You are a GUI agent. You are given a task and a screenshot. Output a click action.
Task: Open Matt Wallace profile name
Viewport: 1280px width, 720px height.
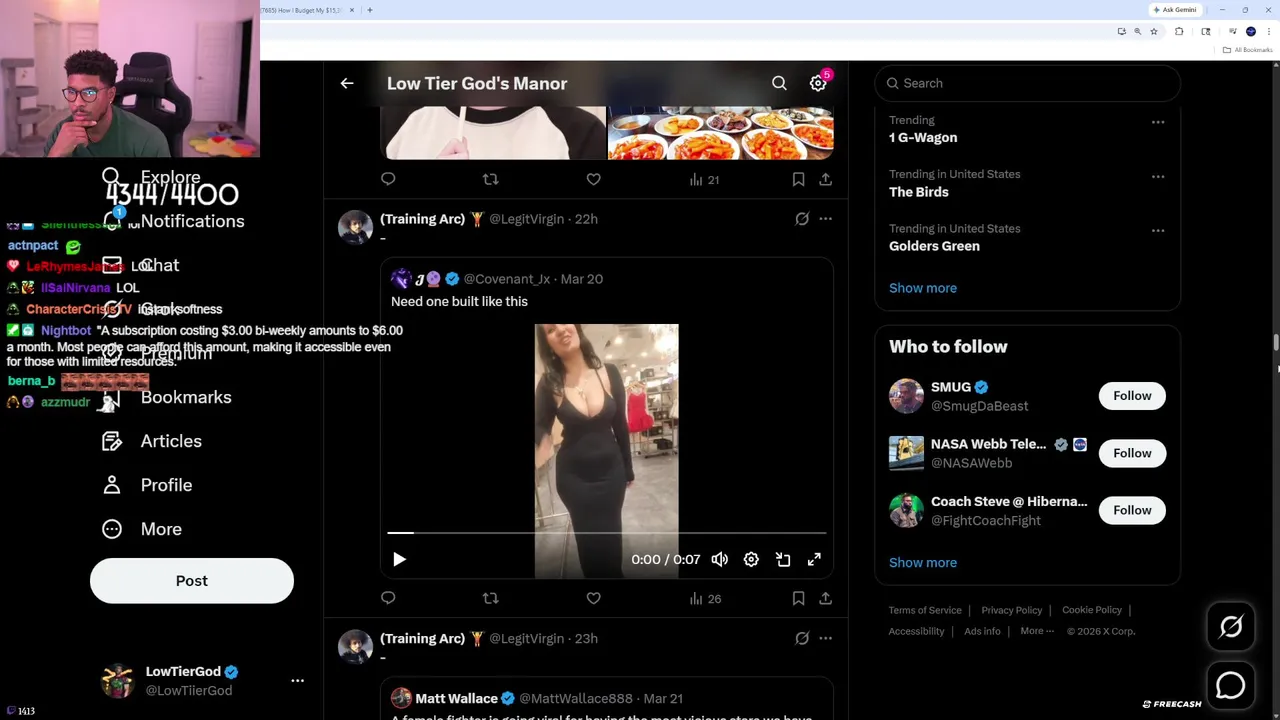coord(456,698)
